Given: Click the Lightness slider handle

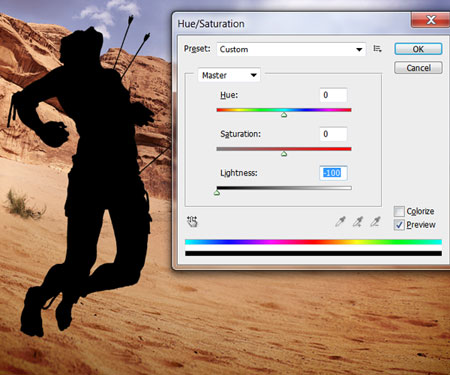Looking at the screenshot, I should [217, 193].
